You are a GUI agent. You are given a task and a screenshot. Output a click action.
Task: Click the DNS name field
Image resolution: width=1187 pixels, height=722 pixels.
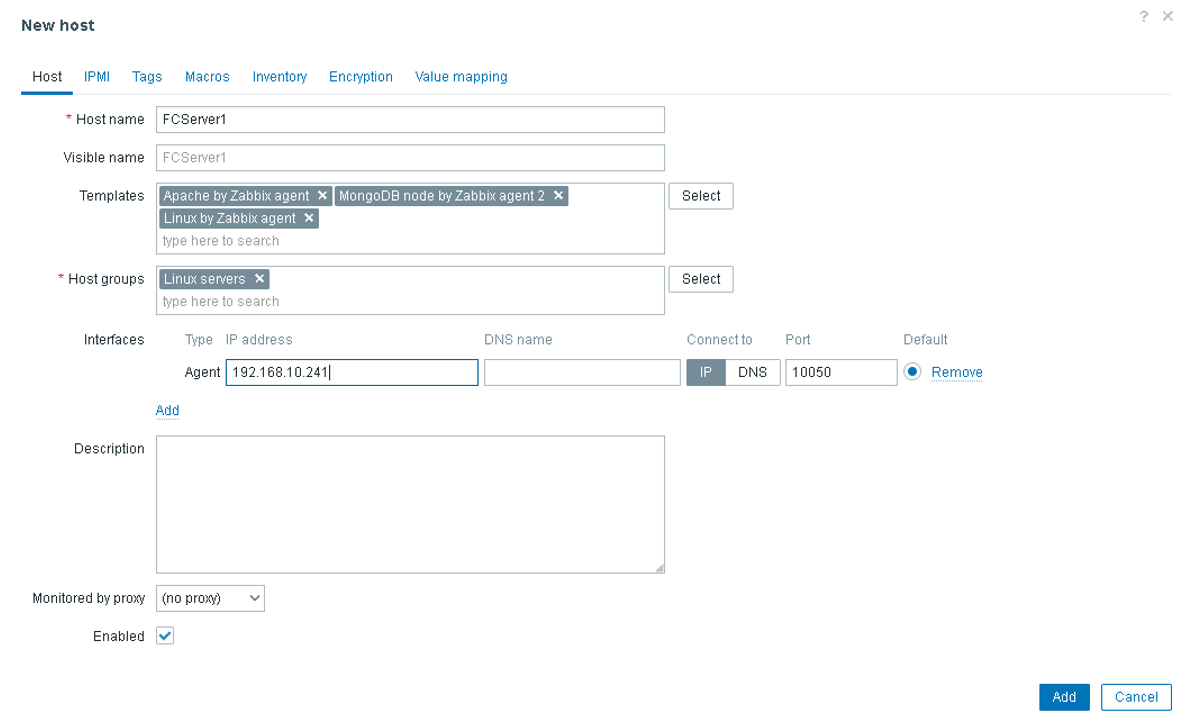(582, 372)
